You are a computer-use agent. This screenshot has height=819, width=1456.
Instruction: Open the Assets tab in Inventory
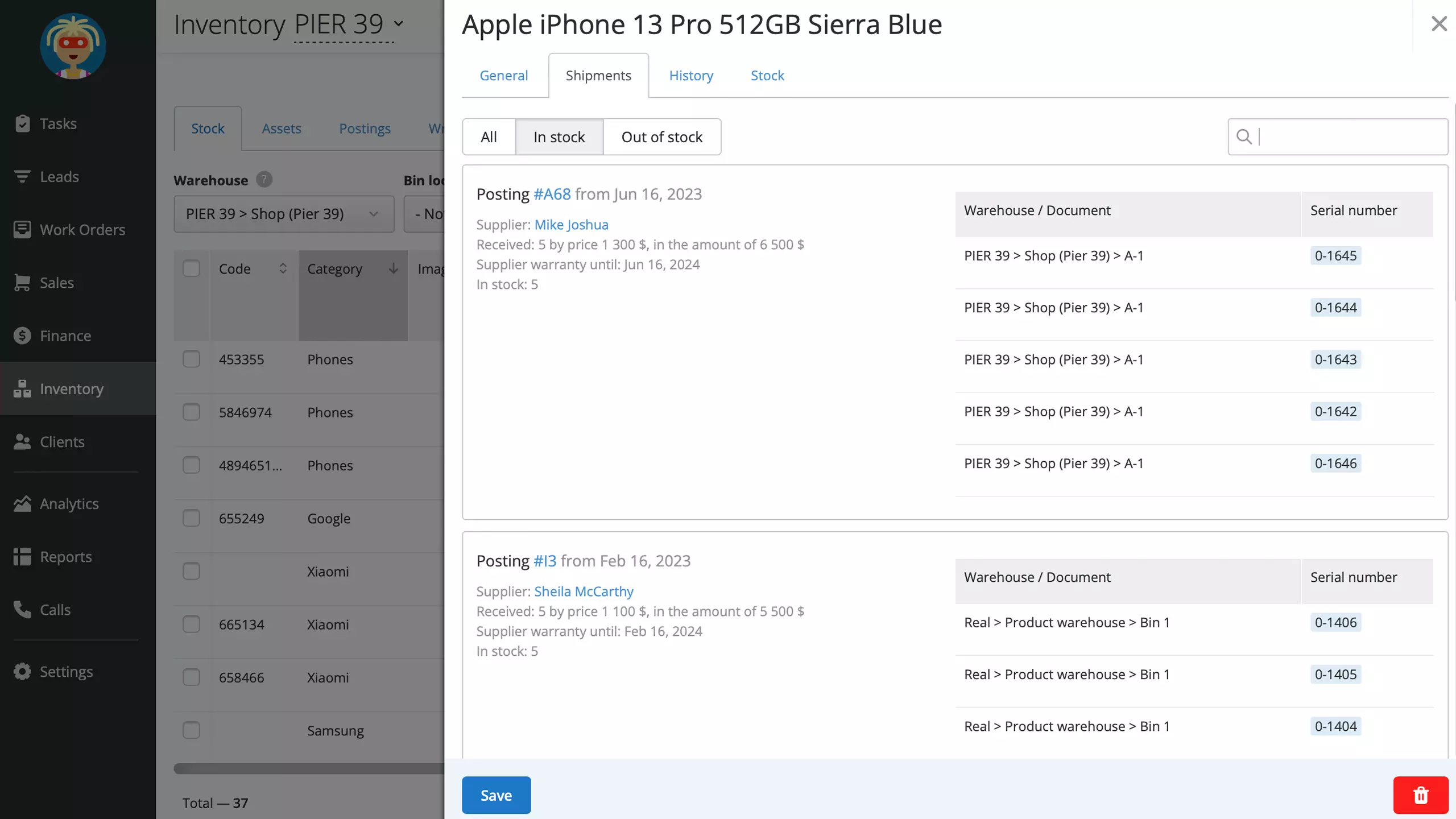282,129
